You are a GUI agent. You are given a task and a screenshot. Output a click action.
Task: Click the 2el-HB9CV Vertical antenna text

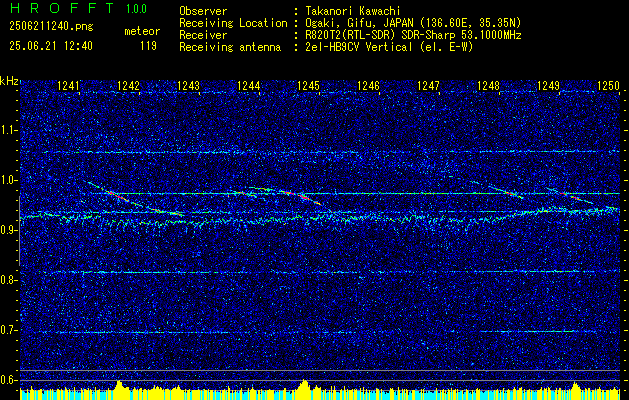point(389,47)
